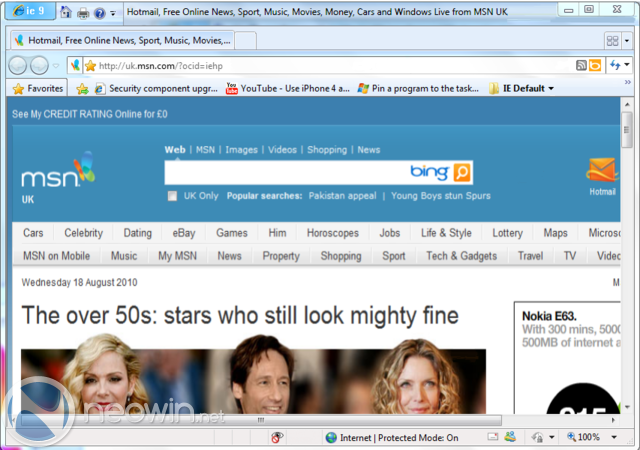
Task: Select the Hotmail MSN UK tab
Action: 122,40
